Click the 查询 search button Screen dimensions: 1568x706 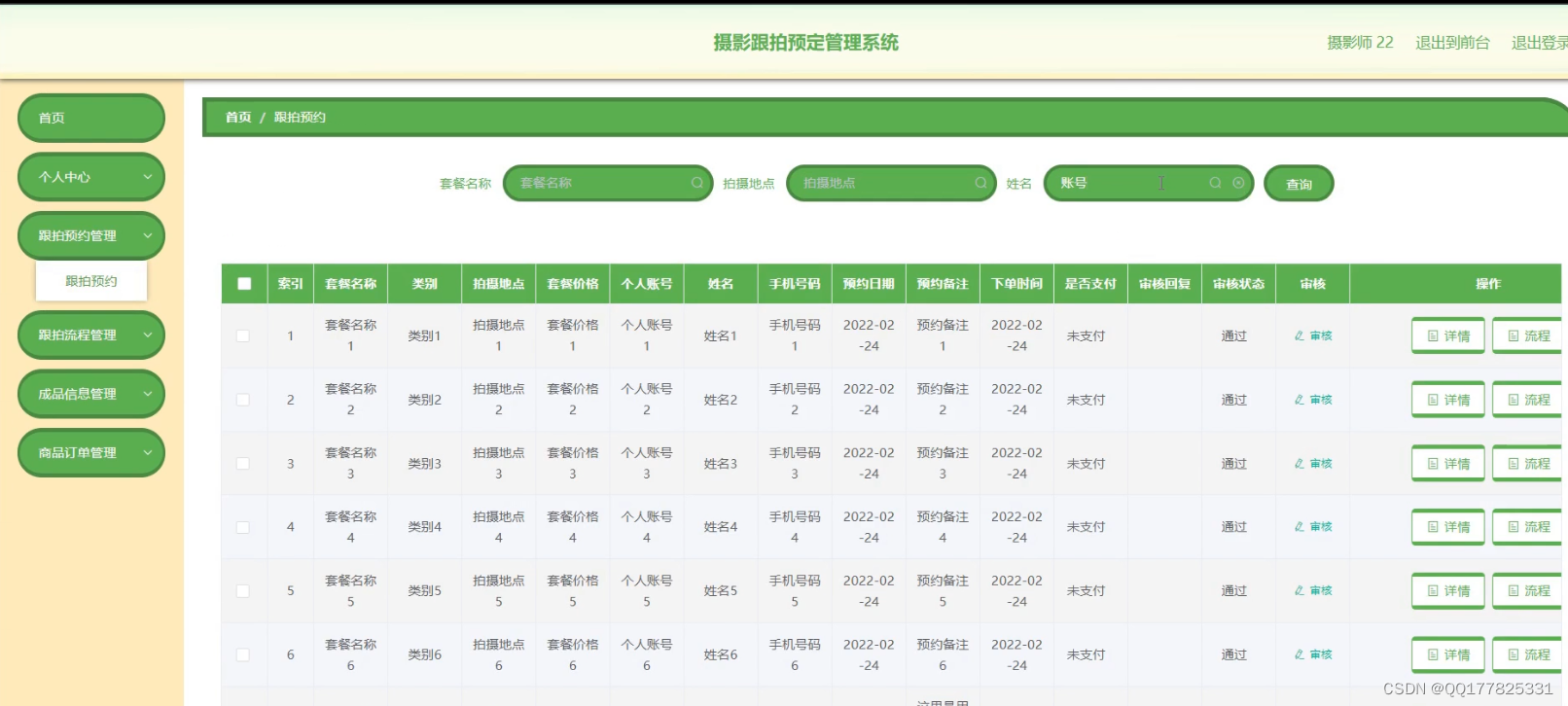pyautogui.click(x=1299, y=184)
